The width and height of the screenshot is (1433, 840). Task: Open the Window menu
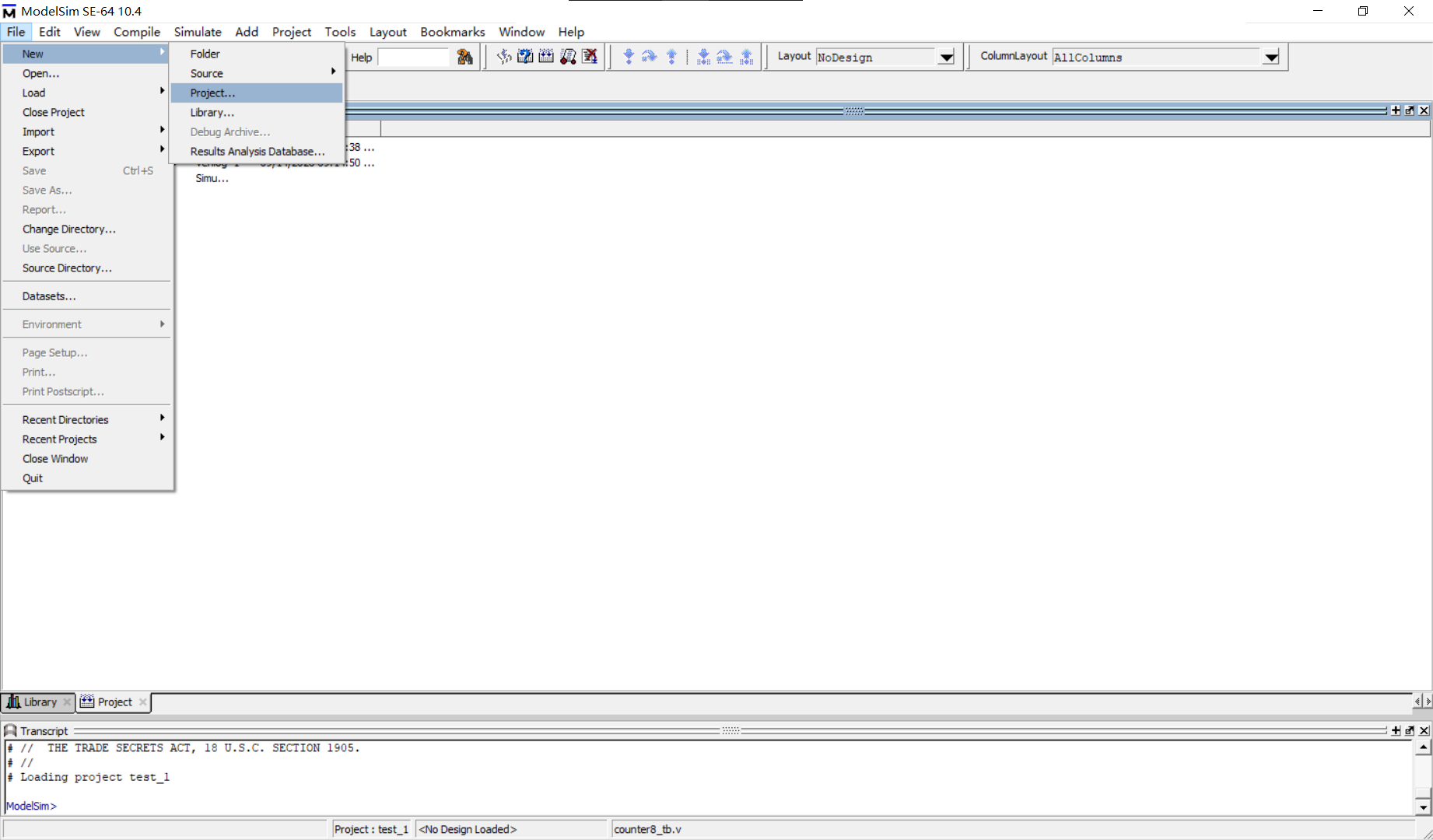point(521,32)
